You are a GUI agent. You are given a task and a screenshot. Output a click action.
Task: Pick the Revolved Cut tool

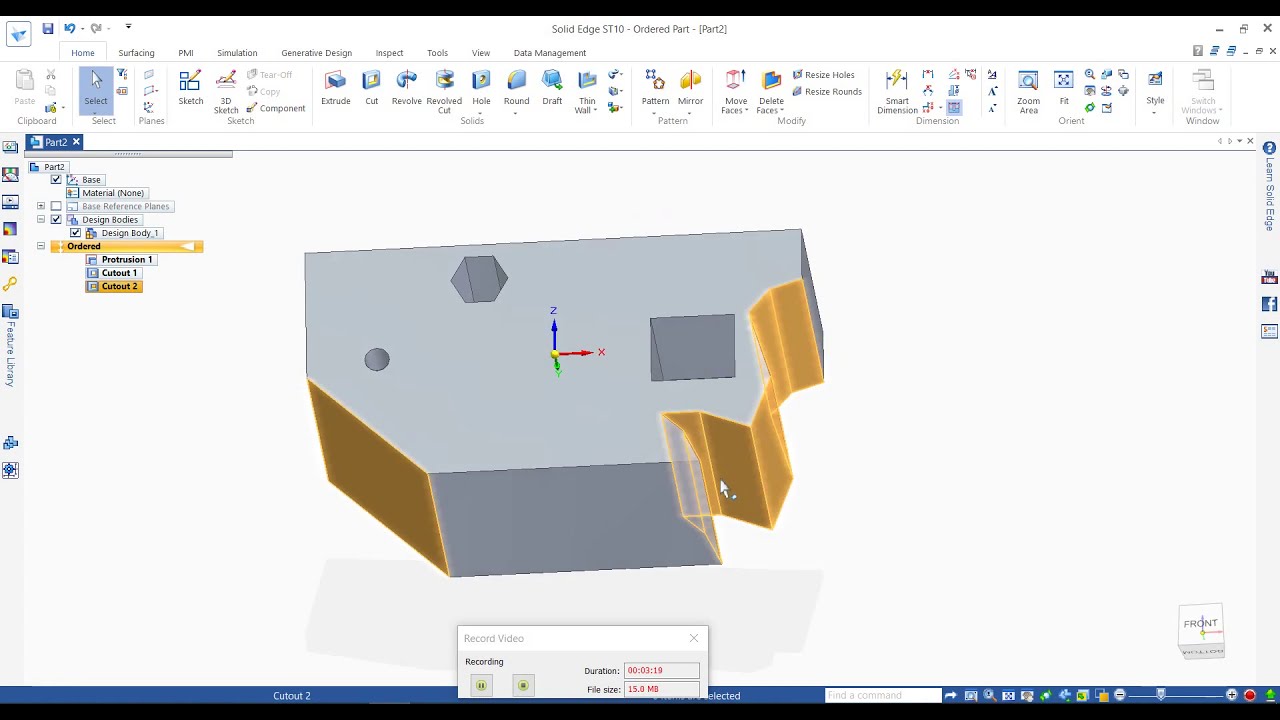click(x=444, y=92)
